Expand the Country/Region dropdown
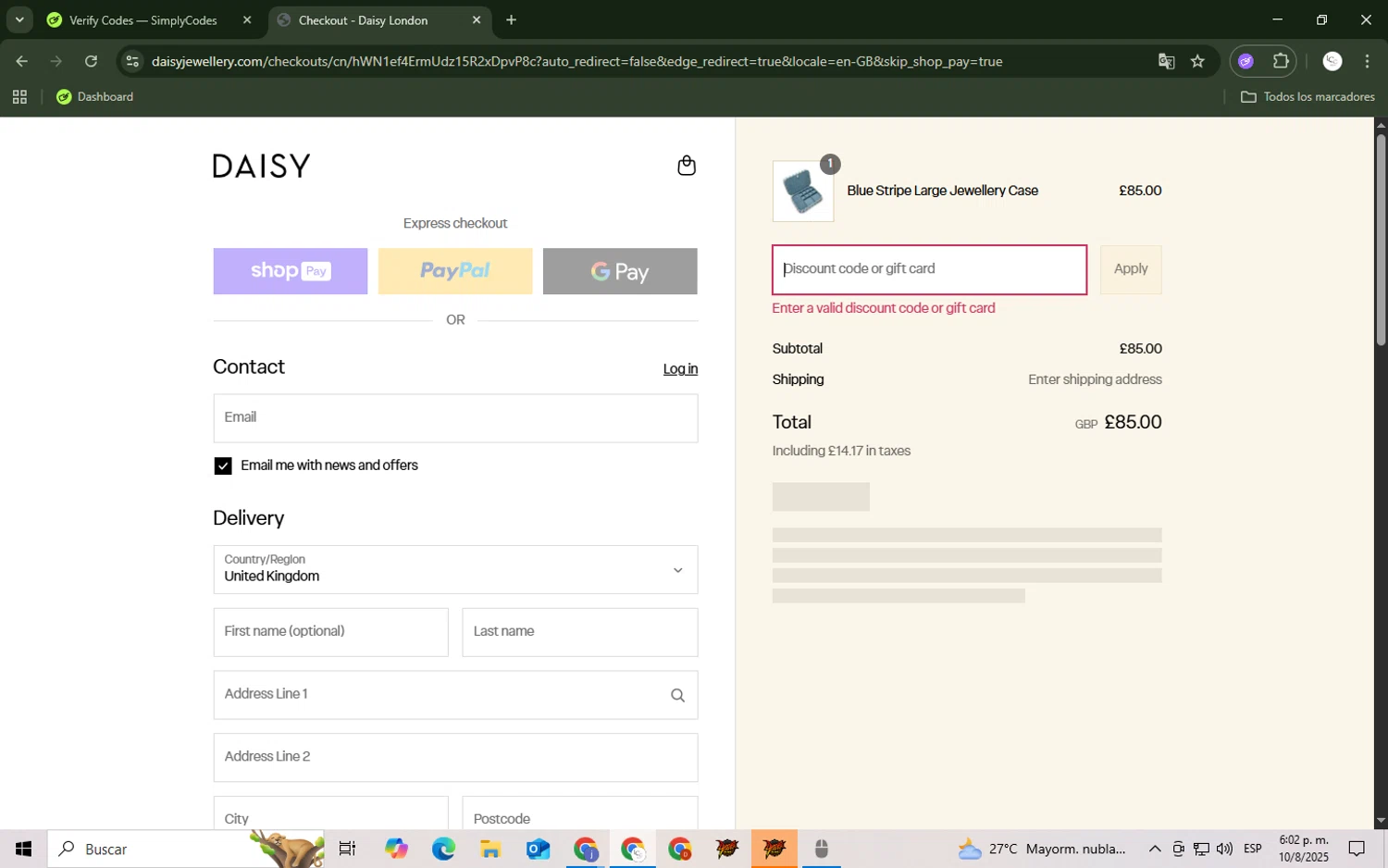This screenshot has width=1388, height=868. (x=455, y=569)
